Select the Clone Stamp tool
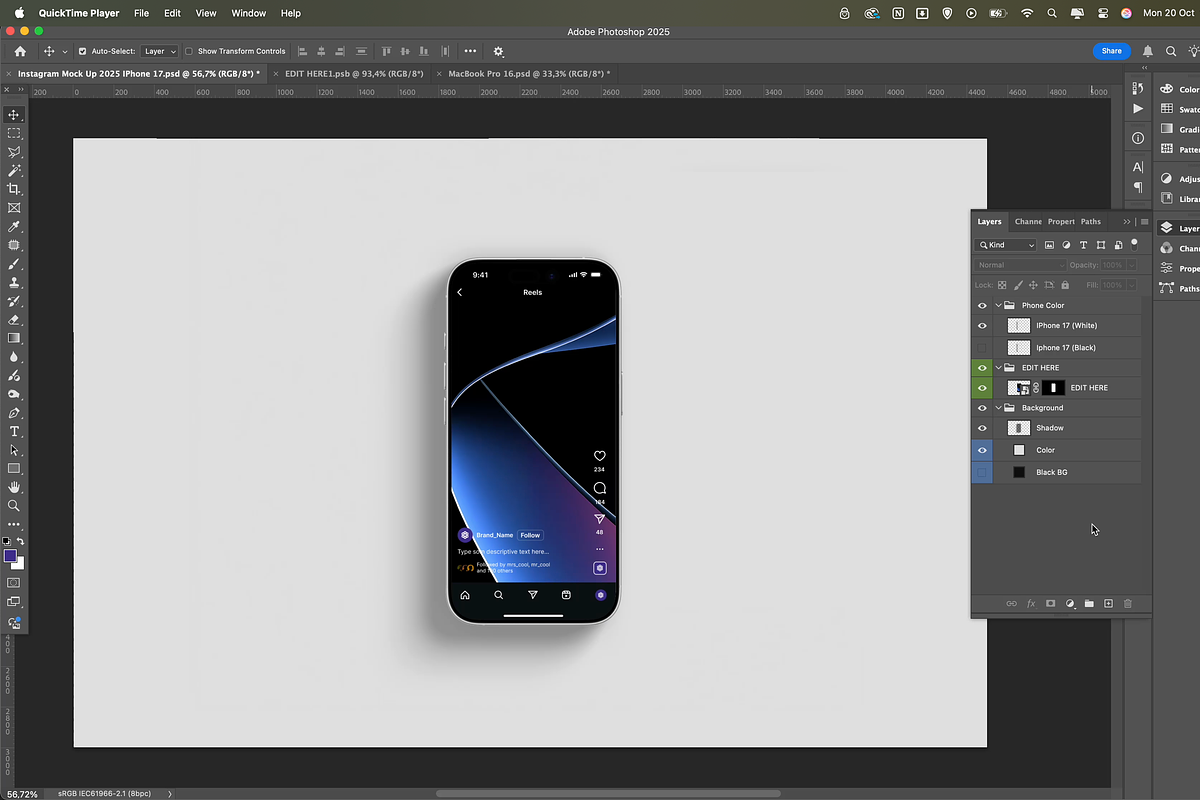The width and height of the screenshot is (1200, 800). (x=14, y=283)
